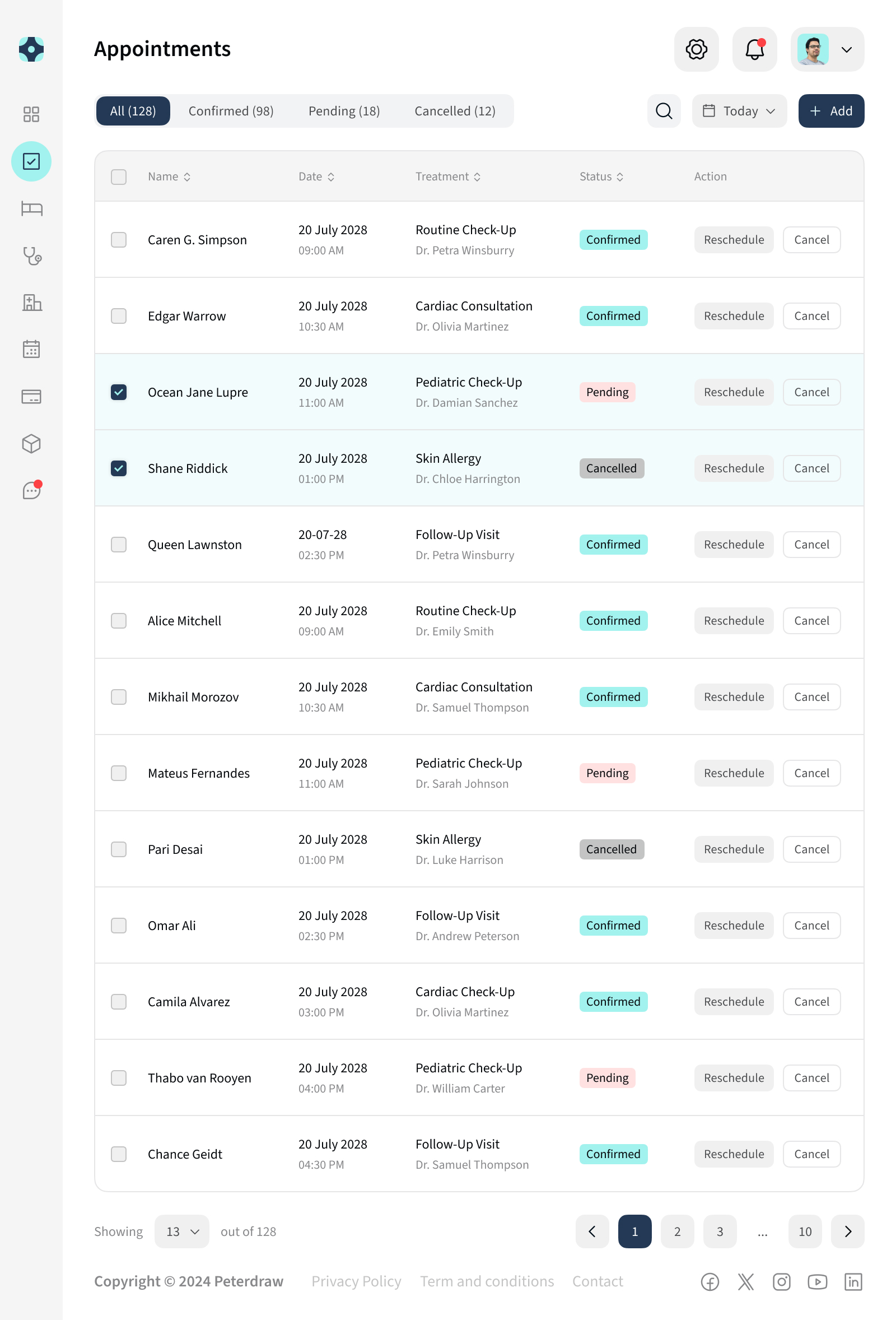Open the Today date filter dropdown

(739, 111)
